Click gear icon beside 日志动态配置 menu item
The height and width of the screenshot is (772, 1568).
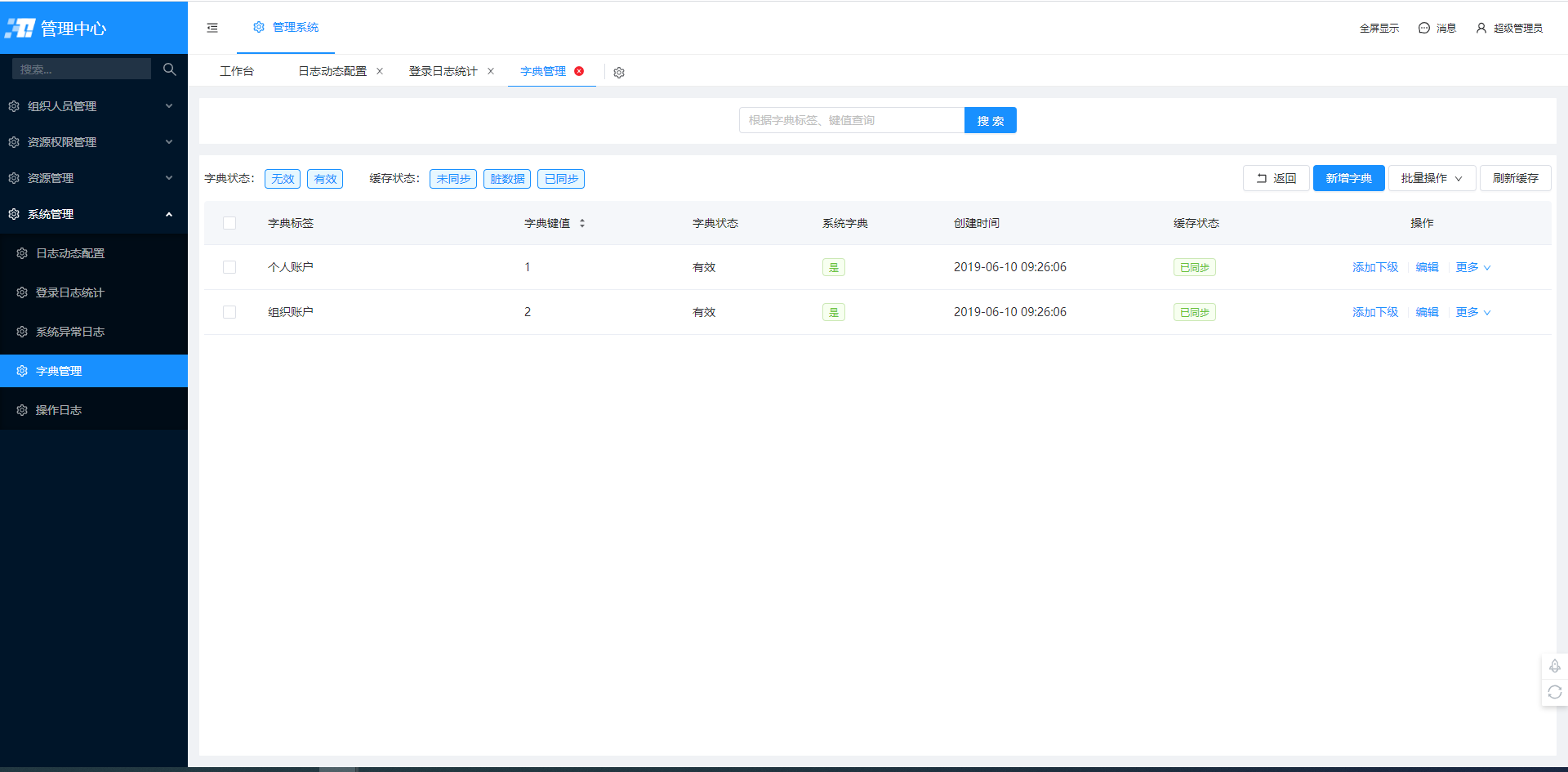[x=22, y=253]
